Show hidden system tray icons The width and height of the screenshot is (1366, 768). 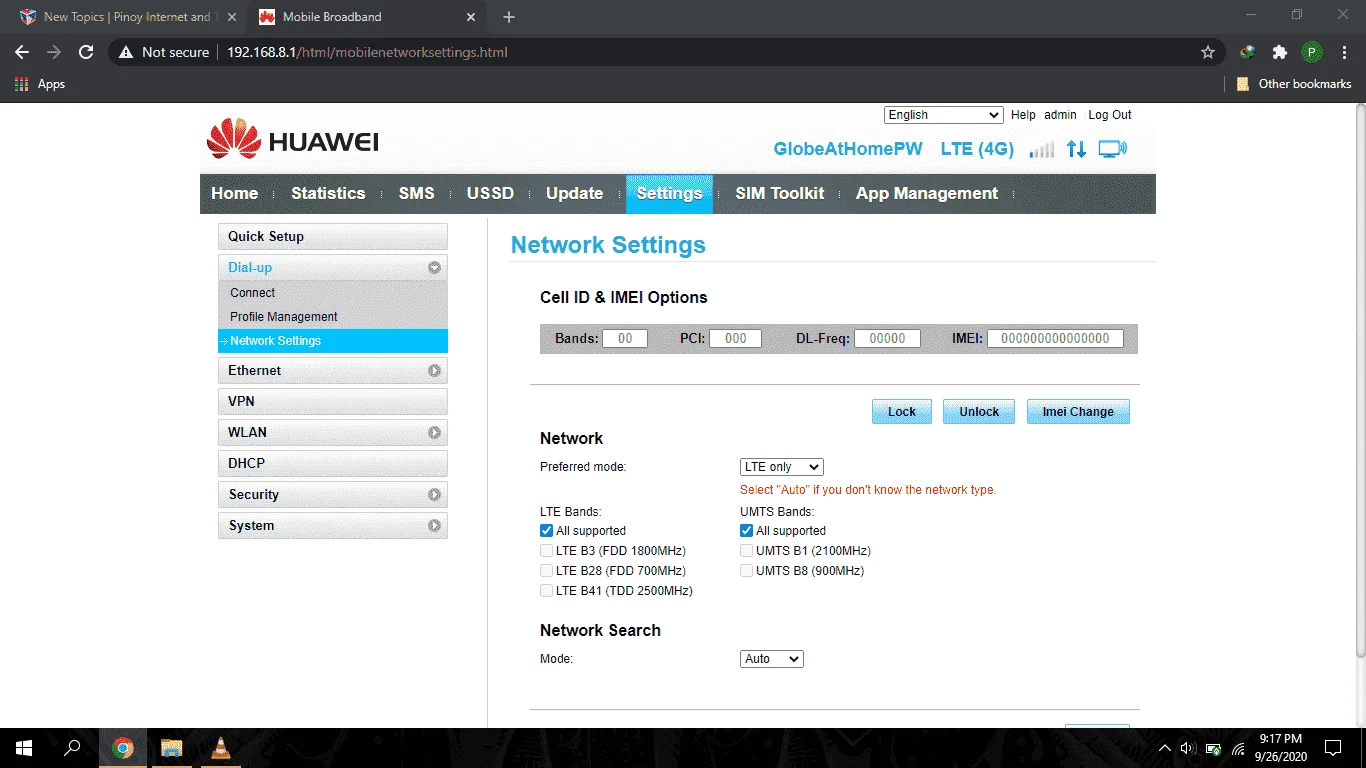(1164, 748)
